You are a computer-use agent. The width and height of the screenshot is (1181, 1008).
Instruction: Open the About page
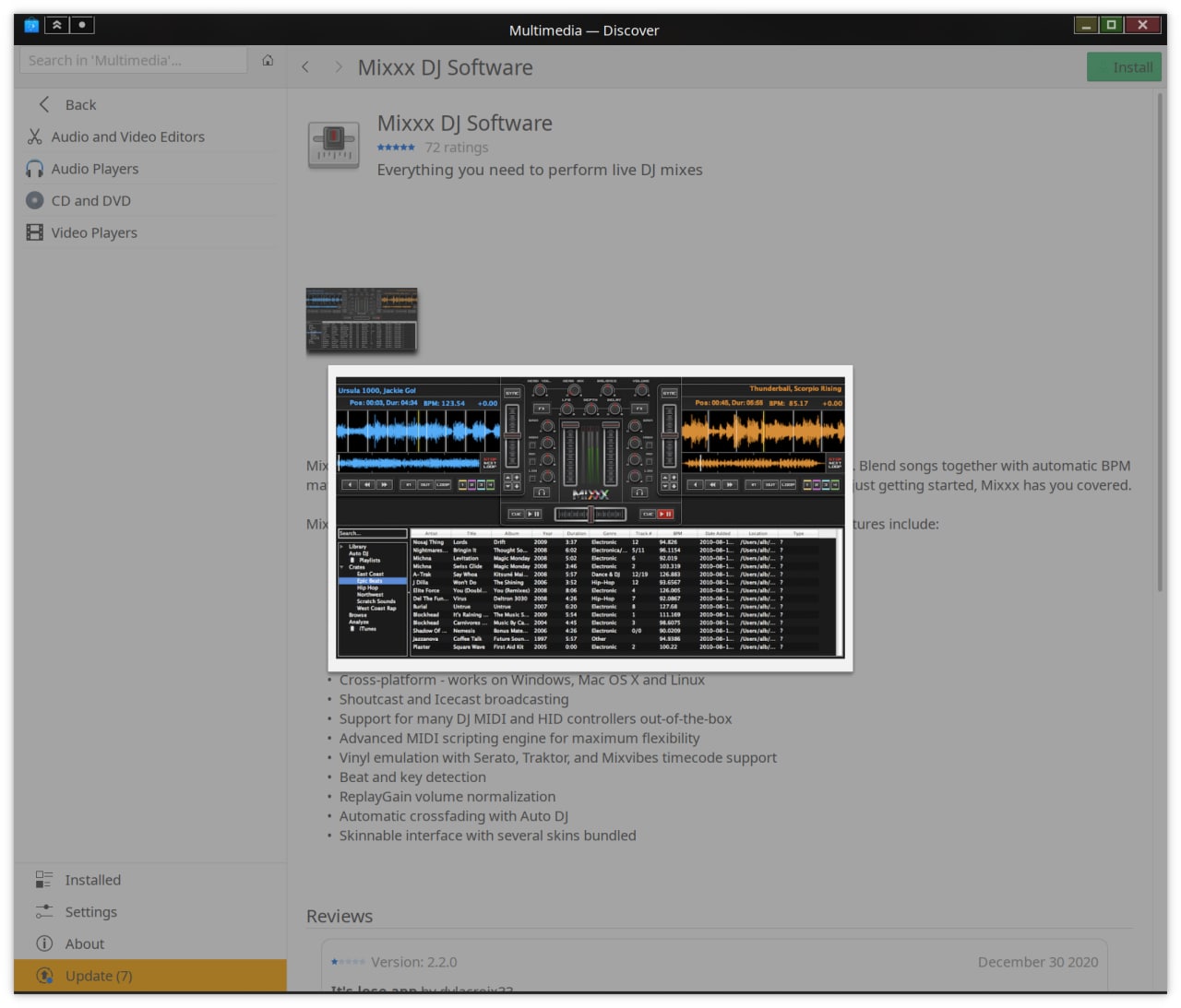(x=150, y=943)
